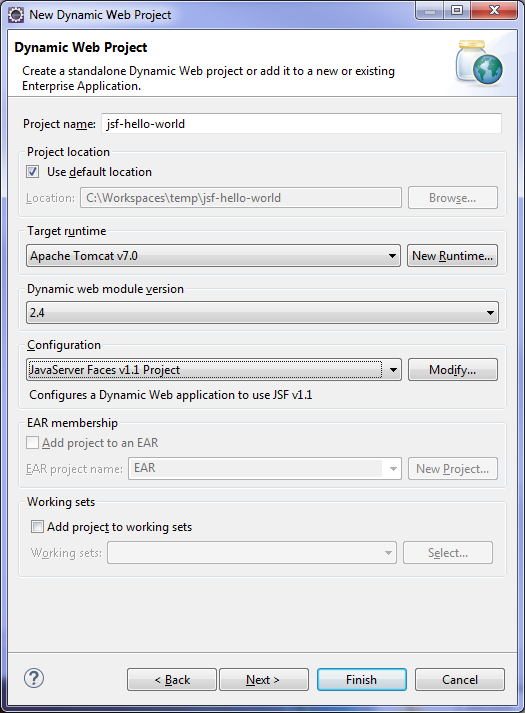Image resolution: width=525 pixels, height=713 pixels.
Task: Uncheck Use default location checkbox
Action: (32, 172)
